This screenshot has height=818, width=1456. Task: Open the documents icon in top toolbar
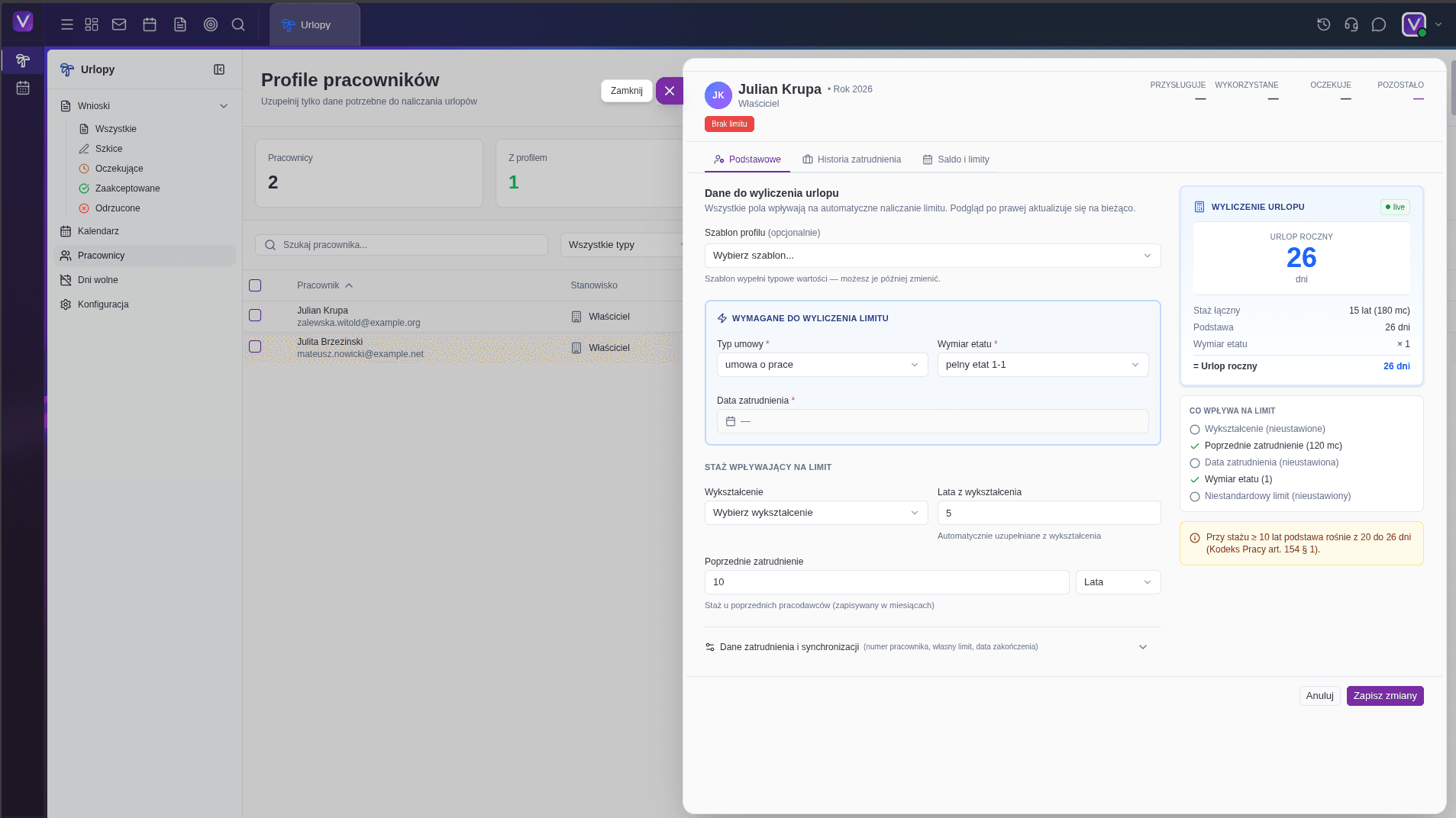click(x=179, y=24)
